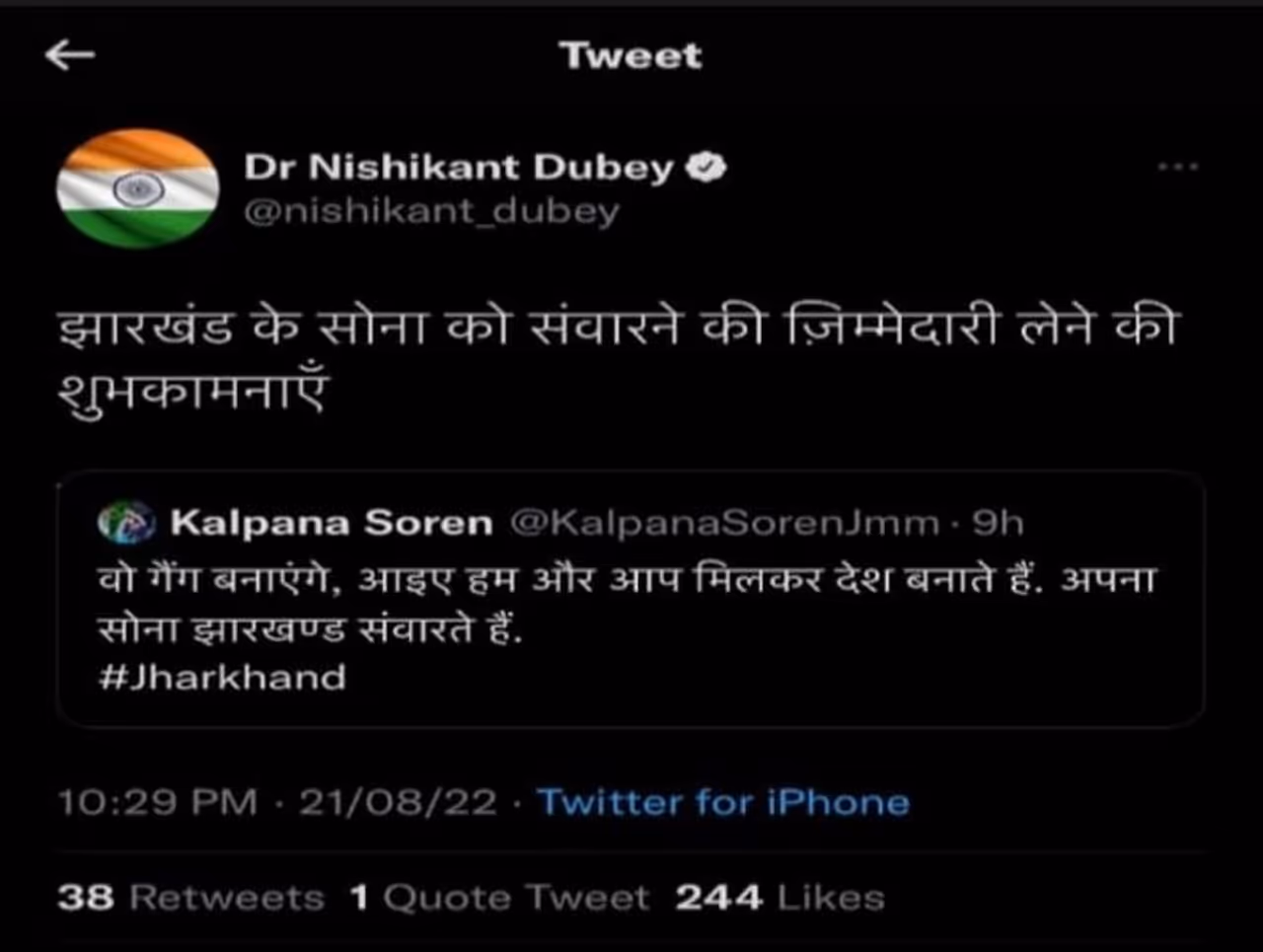Show the 244 Likes list
This screenshot has width=1263, height=952.
(x=780, y=898)
